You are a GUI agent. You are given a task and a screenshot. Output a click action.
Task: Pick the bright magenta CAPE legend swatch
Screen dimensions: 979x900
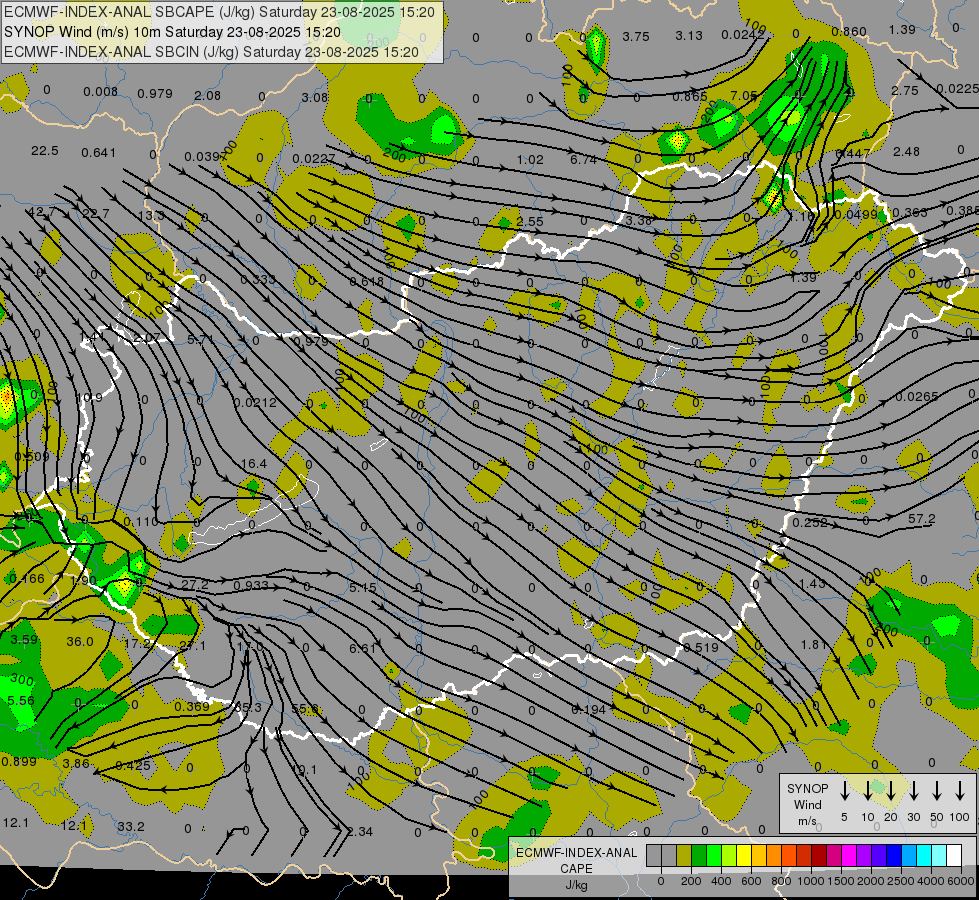[849, 856]
